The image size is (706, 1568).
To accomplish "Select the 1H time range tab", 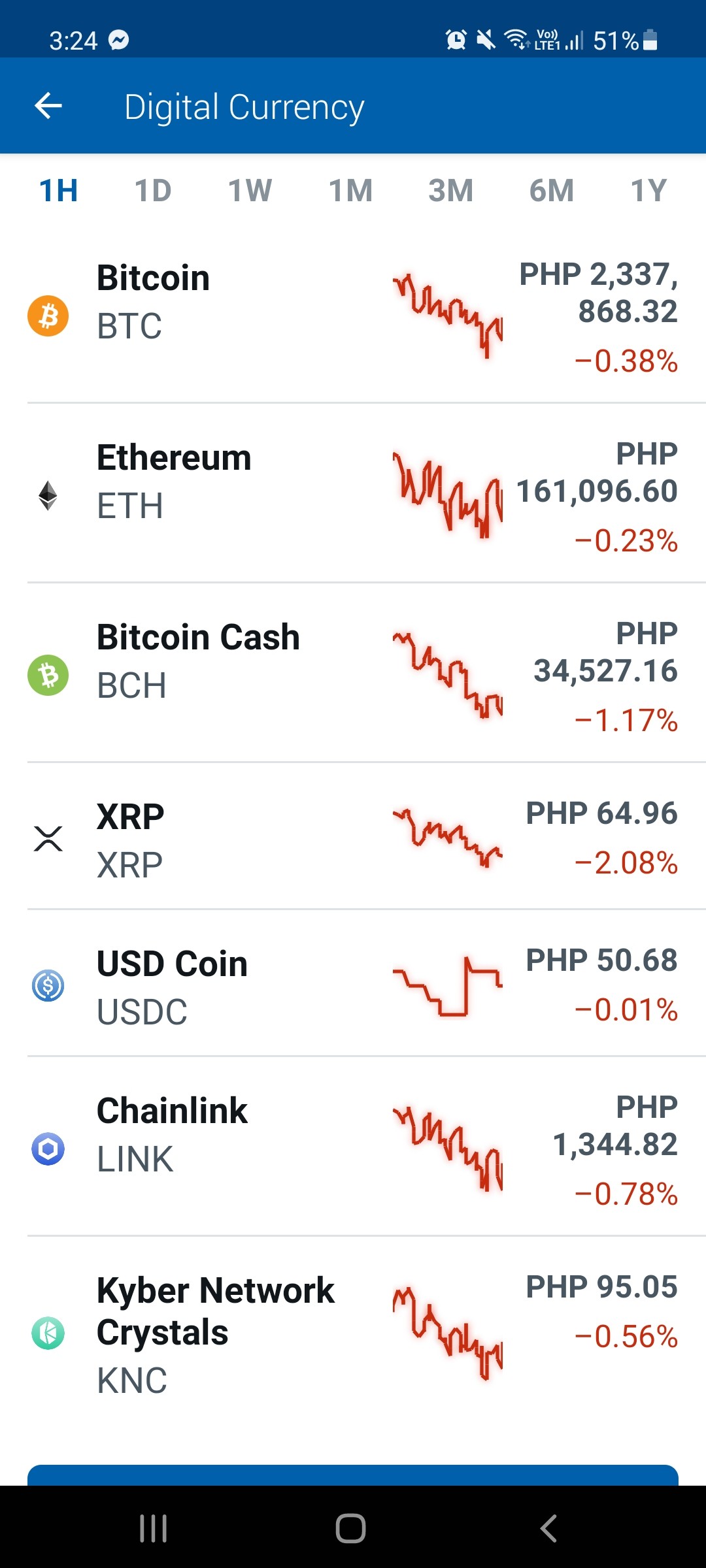I will (59, 191).
